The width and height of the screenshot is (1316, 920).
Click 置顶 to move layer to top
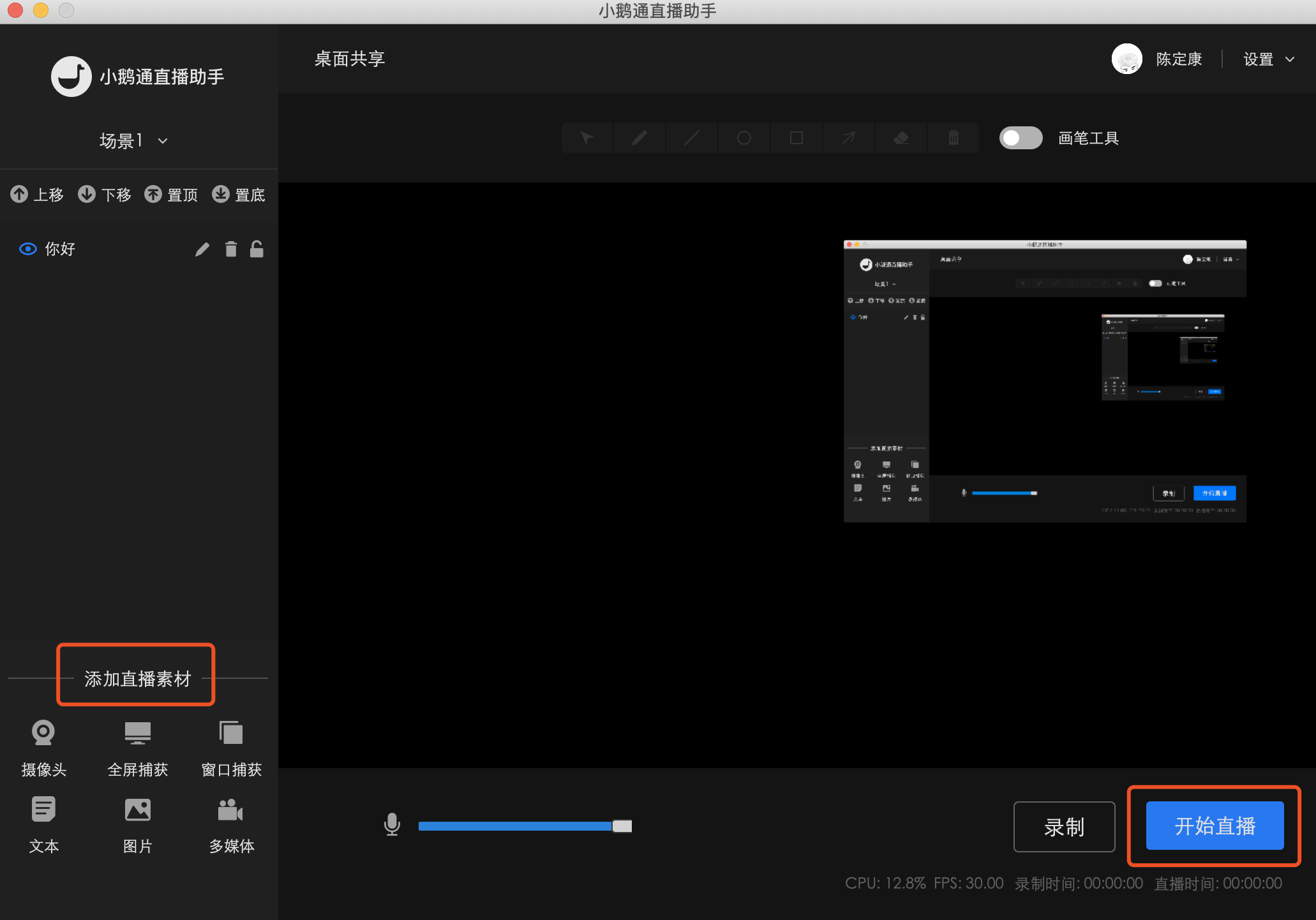(x=171, y=195)
